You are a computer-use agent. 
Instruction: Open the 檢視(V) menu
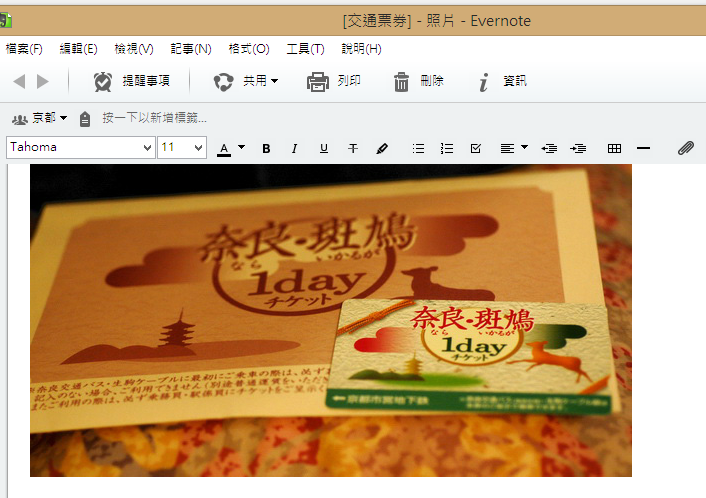(x=134, y=49)
